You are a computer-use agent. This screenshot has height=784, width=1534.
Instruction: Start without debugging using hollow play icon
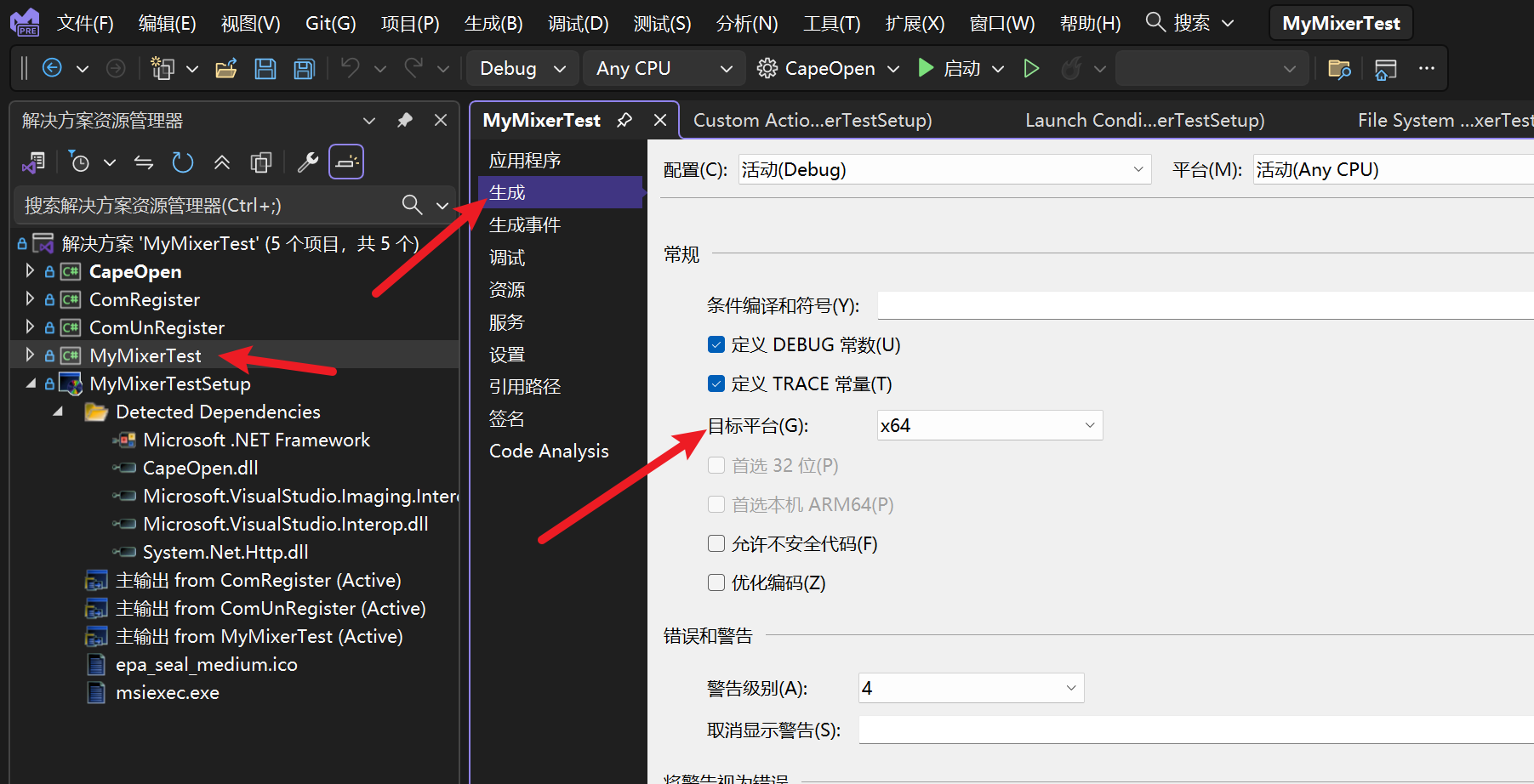[x=1031, y=68]
